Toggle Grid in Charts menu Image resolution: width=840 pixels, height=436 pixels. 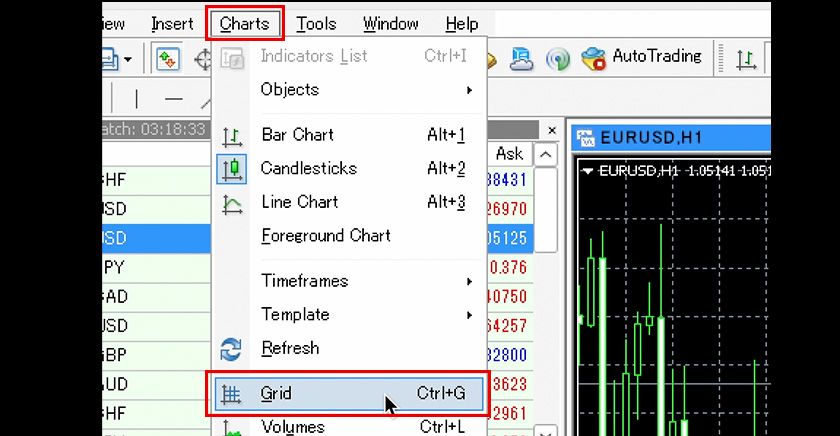tap(349, 394)
